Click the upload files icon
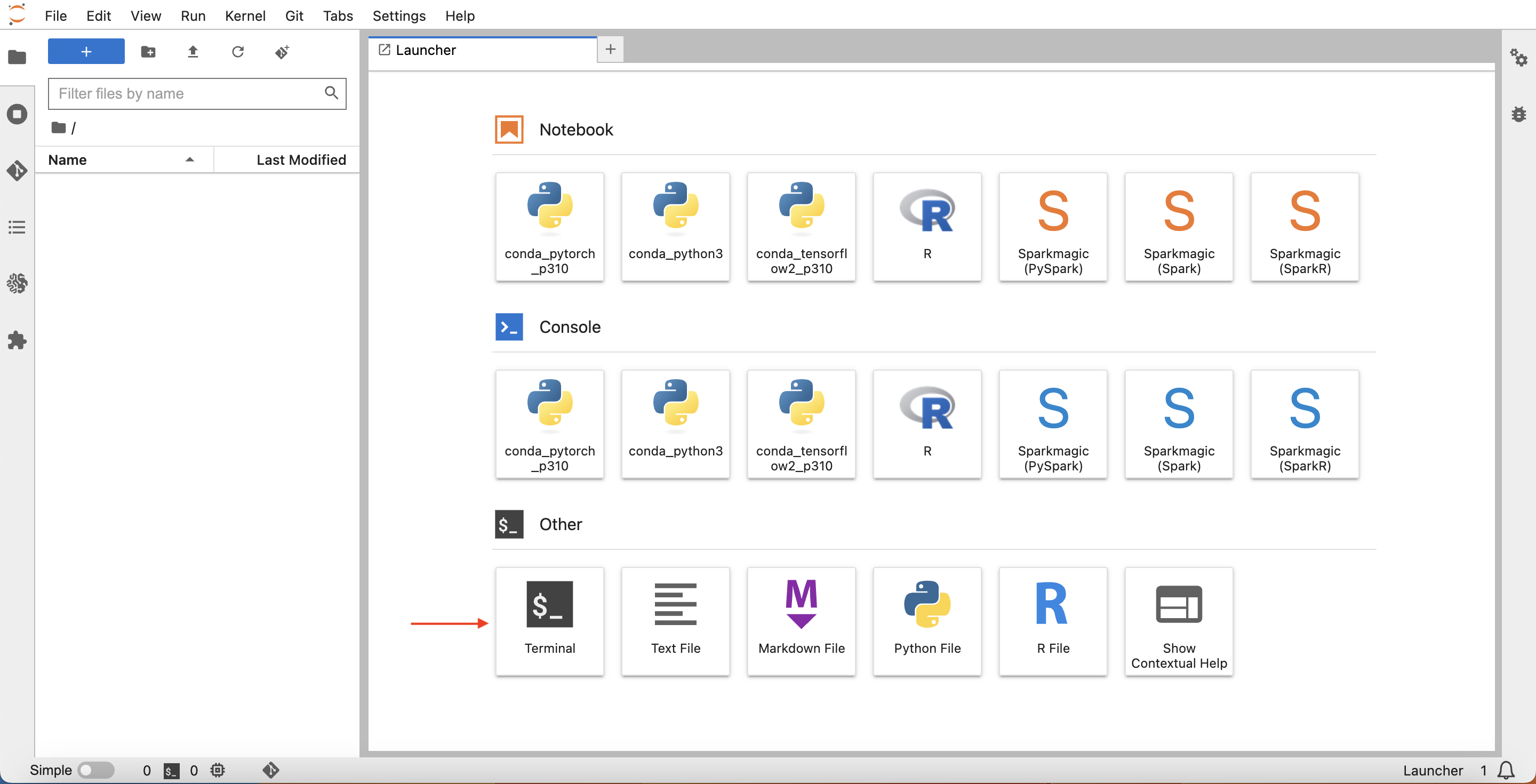 193,52
